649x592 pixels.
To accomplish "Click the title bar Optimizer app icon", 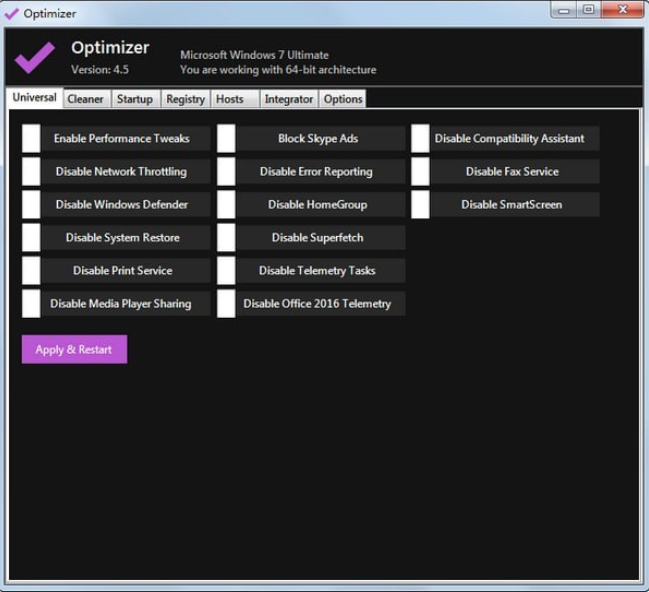I will [x=11, y=14].
